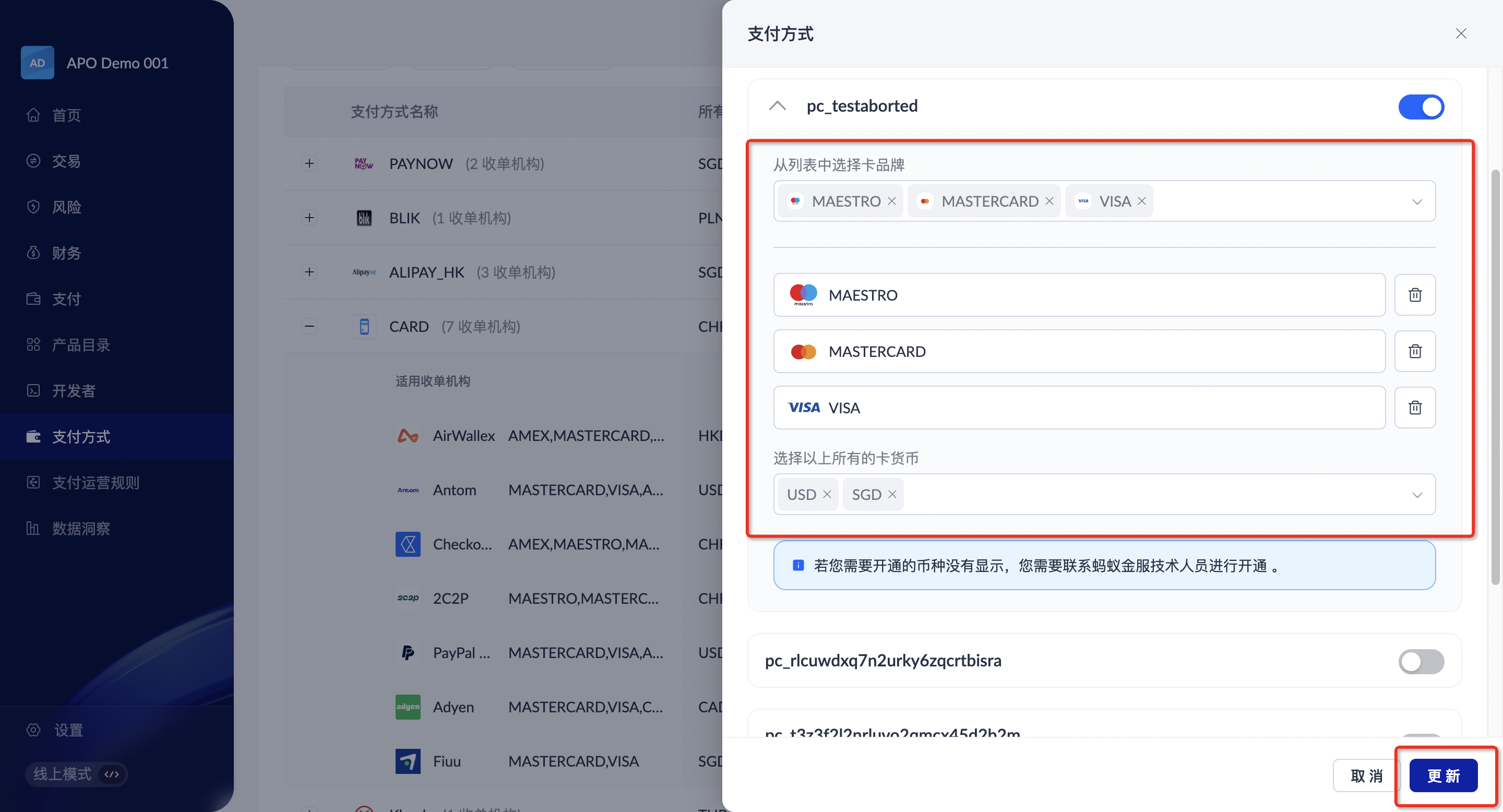Click the 线上模式 mode switch
Screen dimensions: 1503x812
point(76,774)
